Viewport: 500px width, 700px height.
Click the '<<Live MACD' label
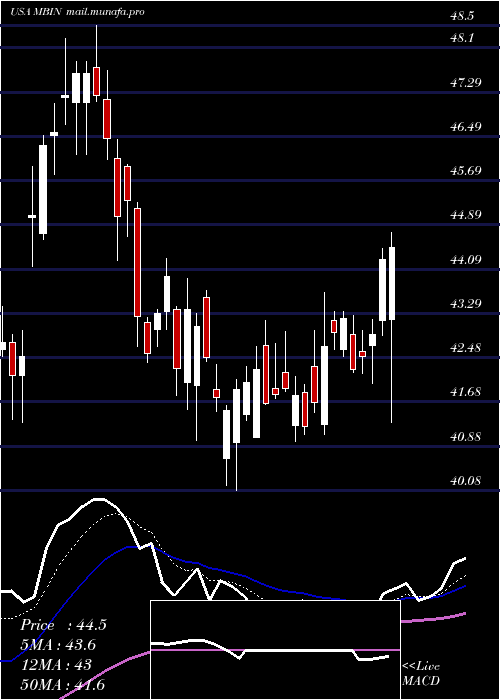(x=421, y=674)
